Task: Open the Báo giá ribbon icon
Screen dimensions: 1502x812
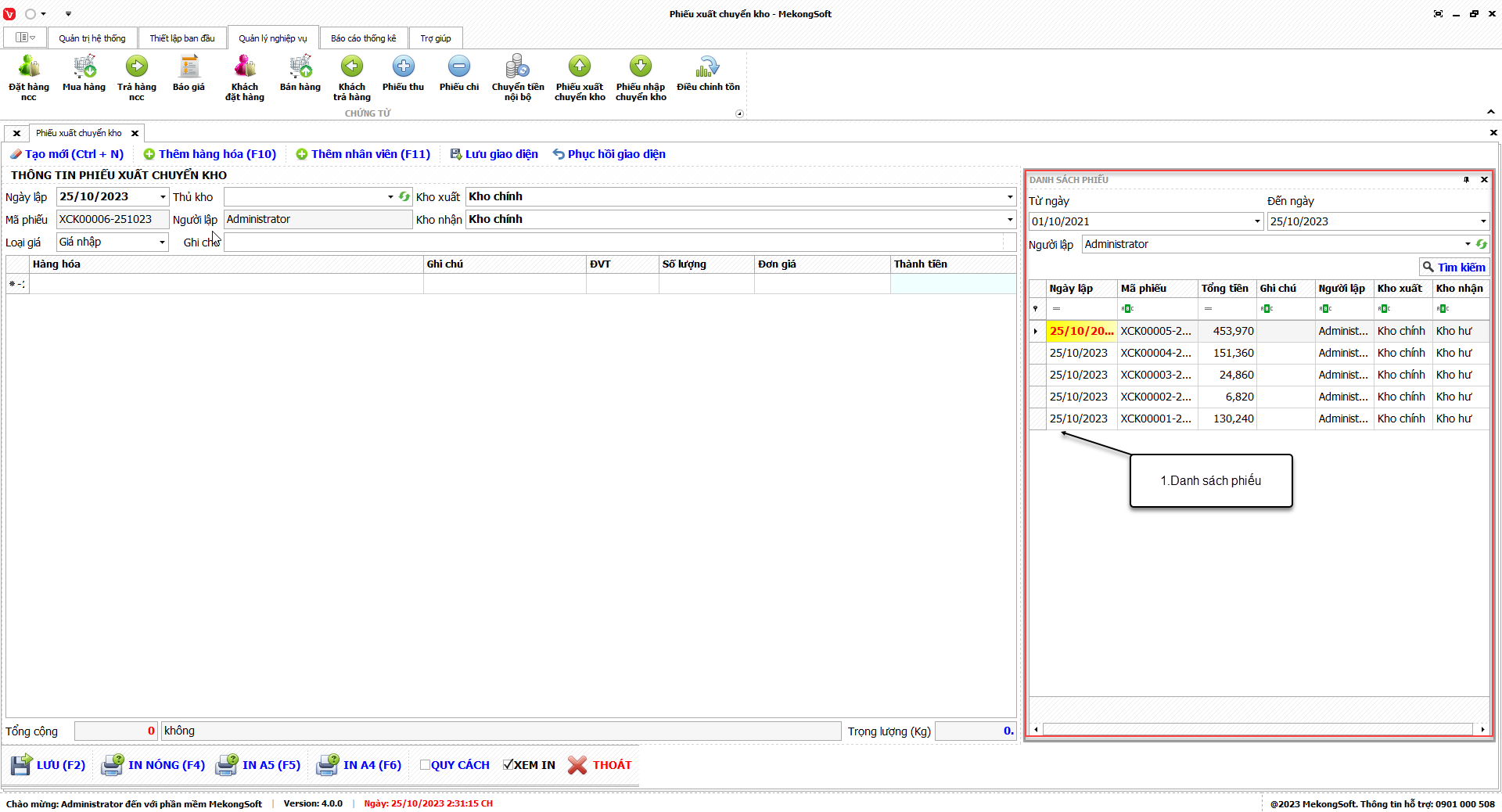Action: pos(189,67)
